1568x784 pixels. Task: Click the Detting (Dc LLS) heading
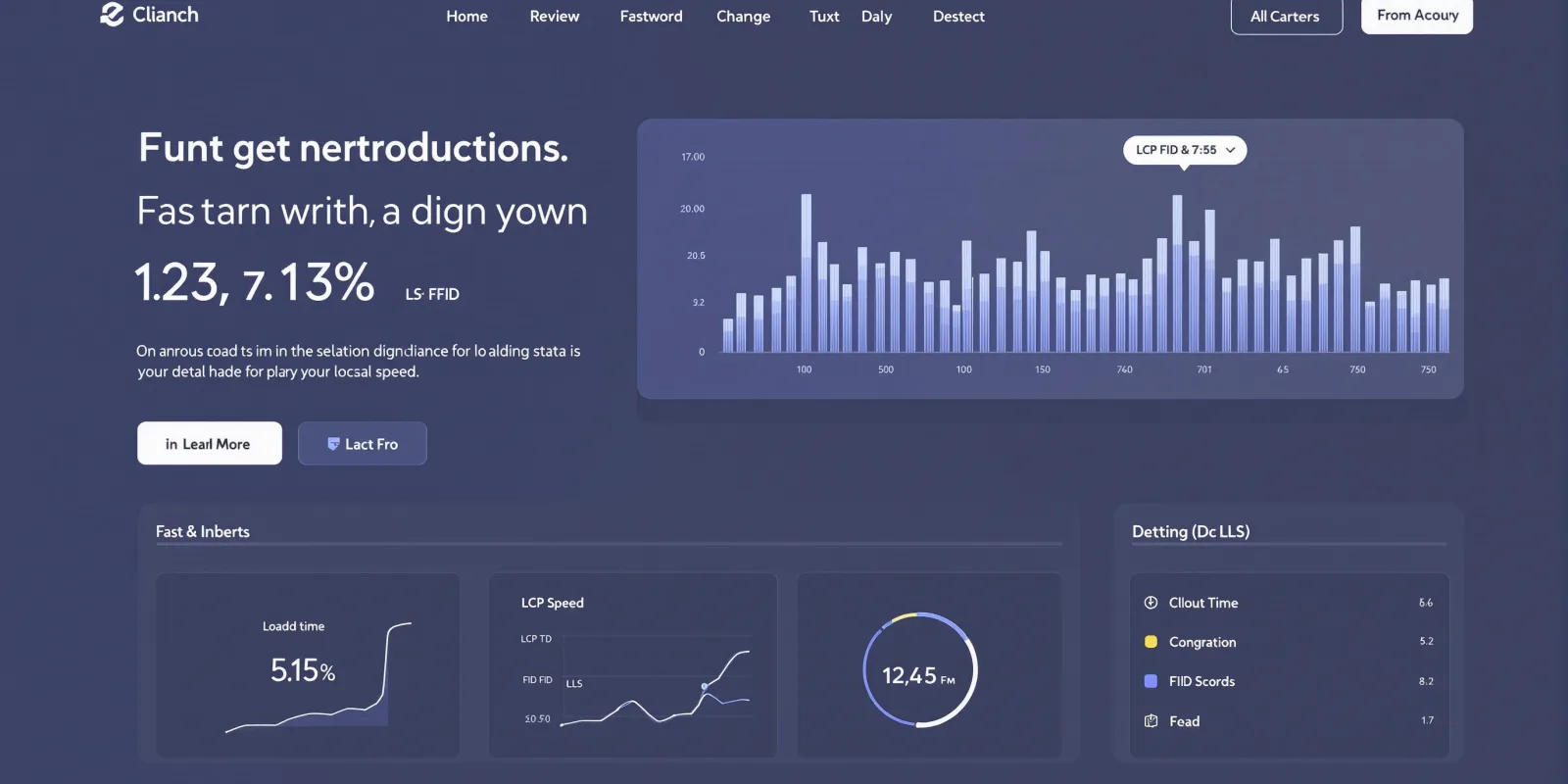pyautogui.click(x=1191, y=531)
